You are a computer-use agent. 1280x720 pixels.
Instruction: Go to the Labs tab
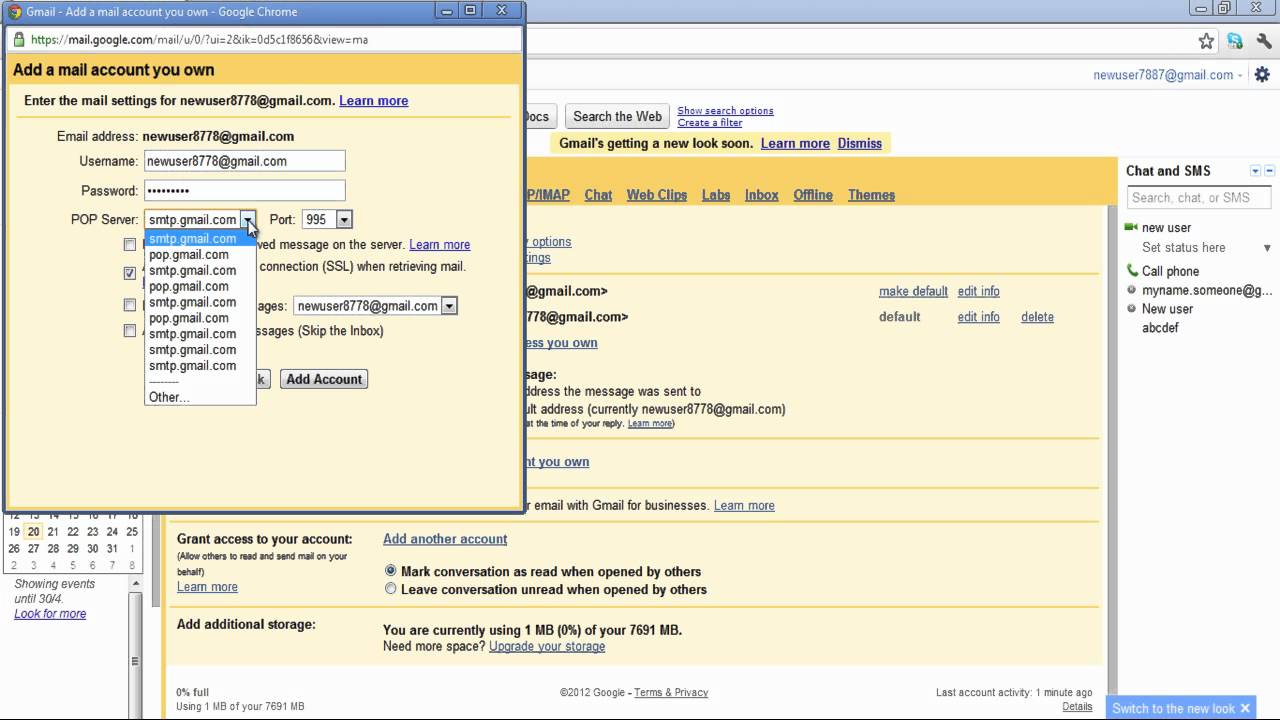[716, 195]
